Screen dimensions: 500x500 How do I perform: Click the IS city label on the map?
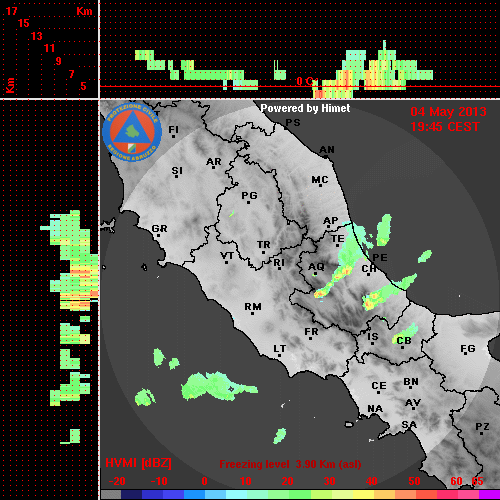(373, 337)
